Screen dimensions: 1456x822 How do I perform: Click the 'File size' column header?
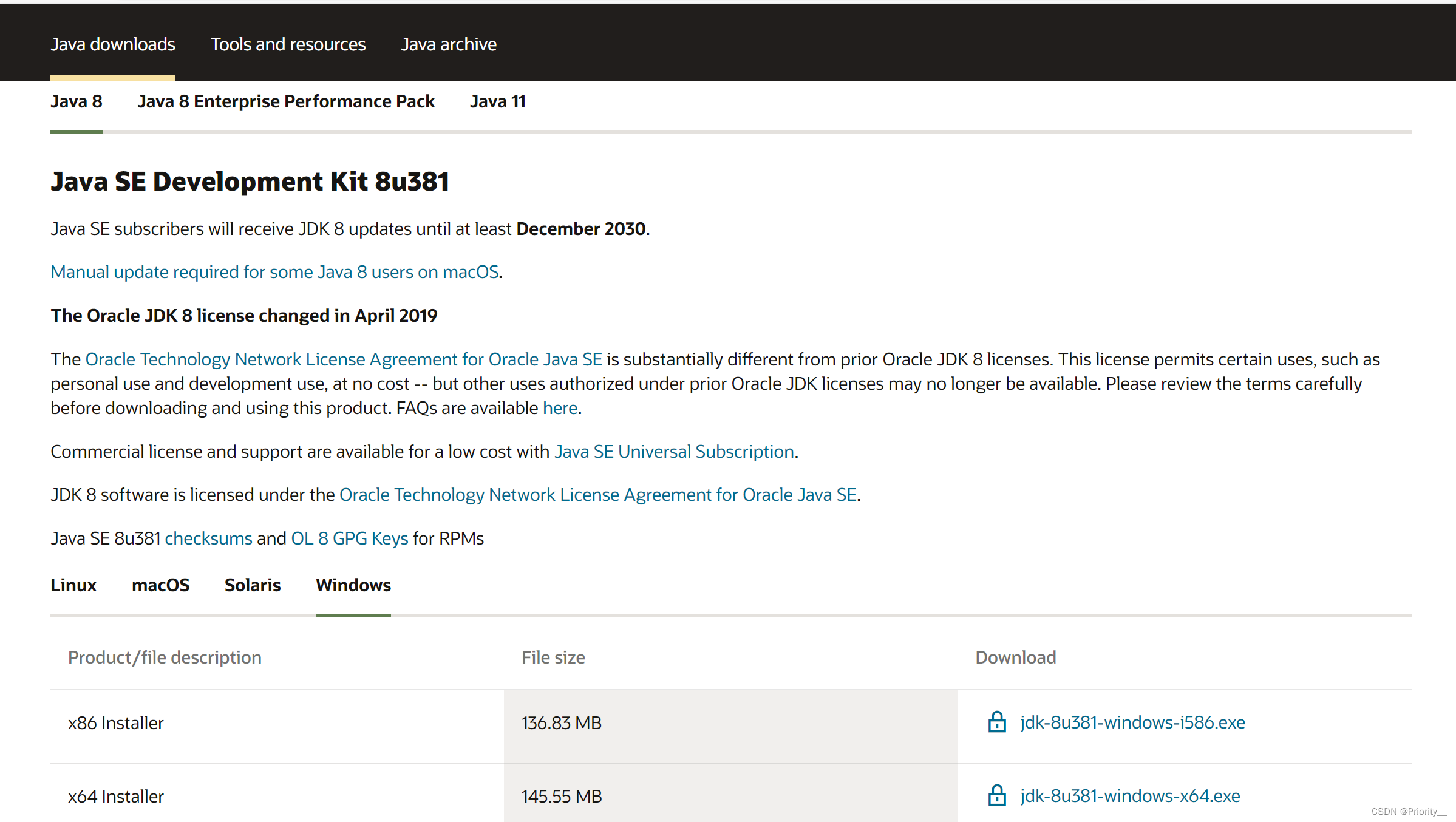click(553, 657)
